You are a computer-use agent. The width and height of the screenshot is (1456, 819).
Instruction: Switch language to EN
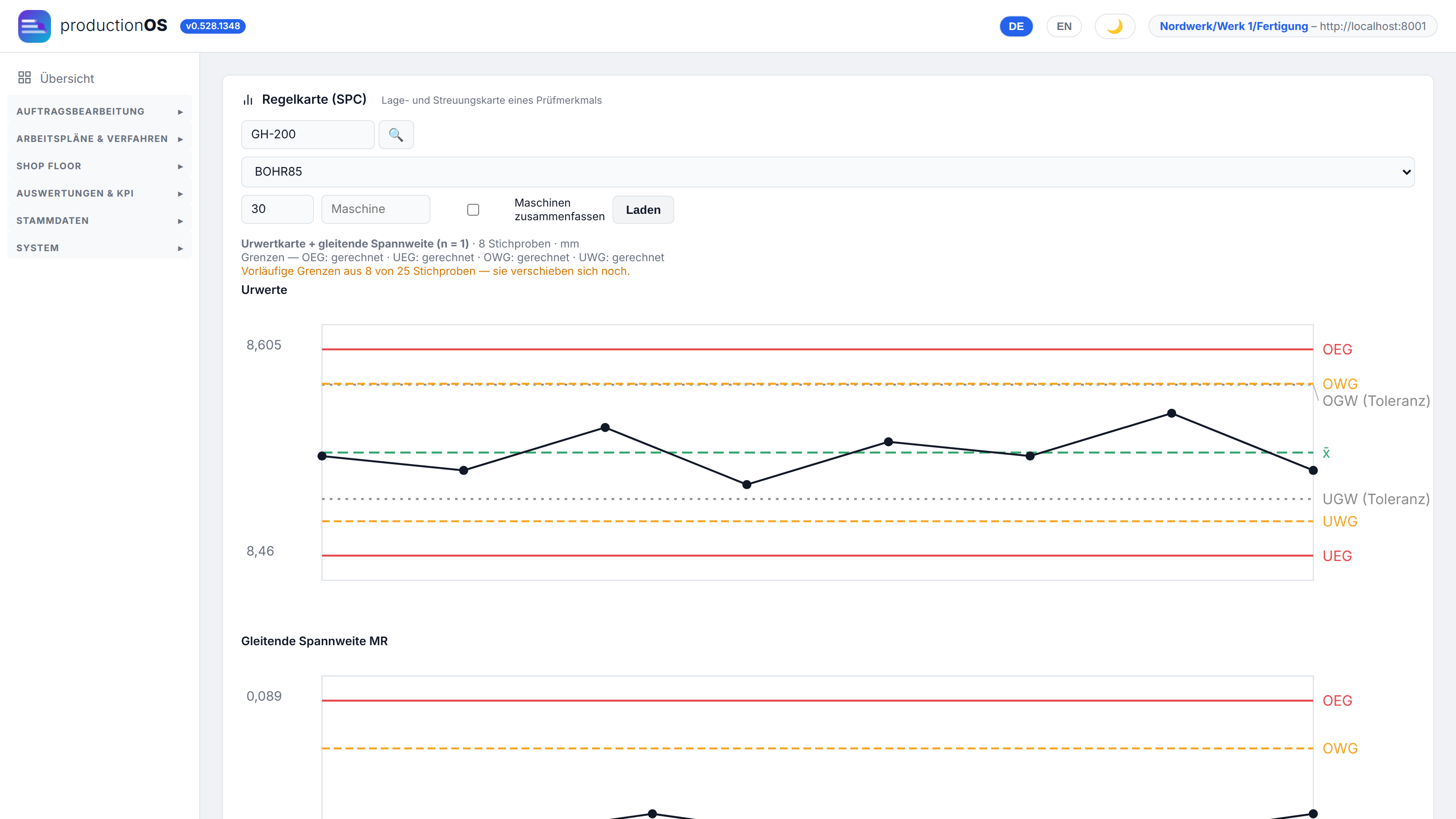pos(1064,26)
